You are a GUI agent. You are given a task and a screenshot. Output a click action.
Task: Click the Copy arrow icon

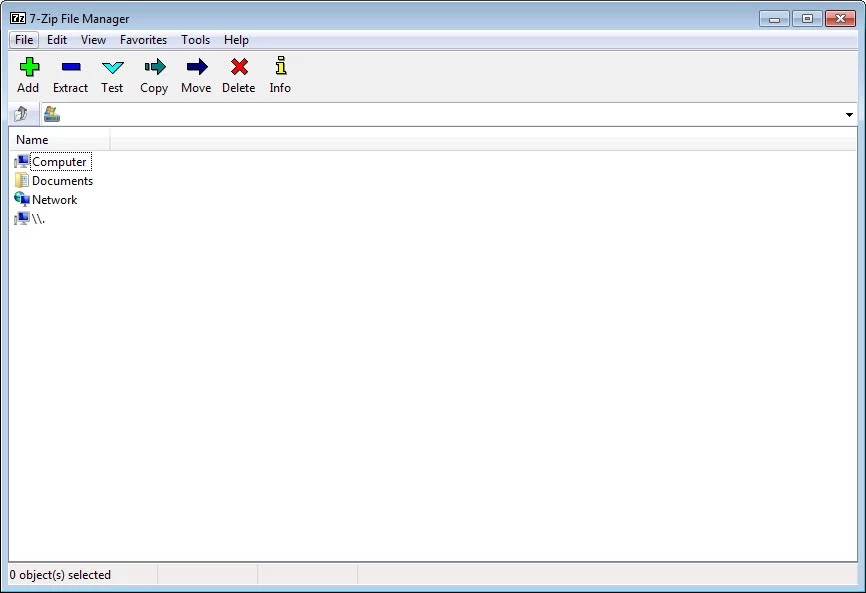154,68
